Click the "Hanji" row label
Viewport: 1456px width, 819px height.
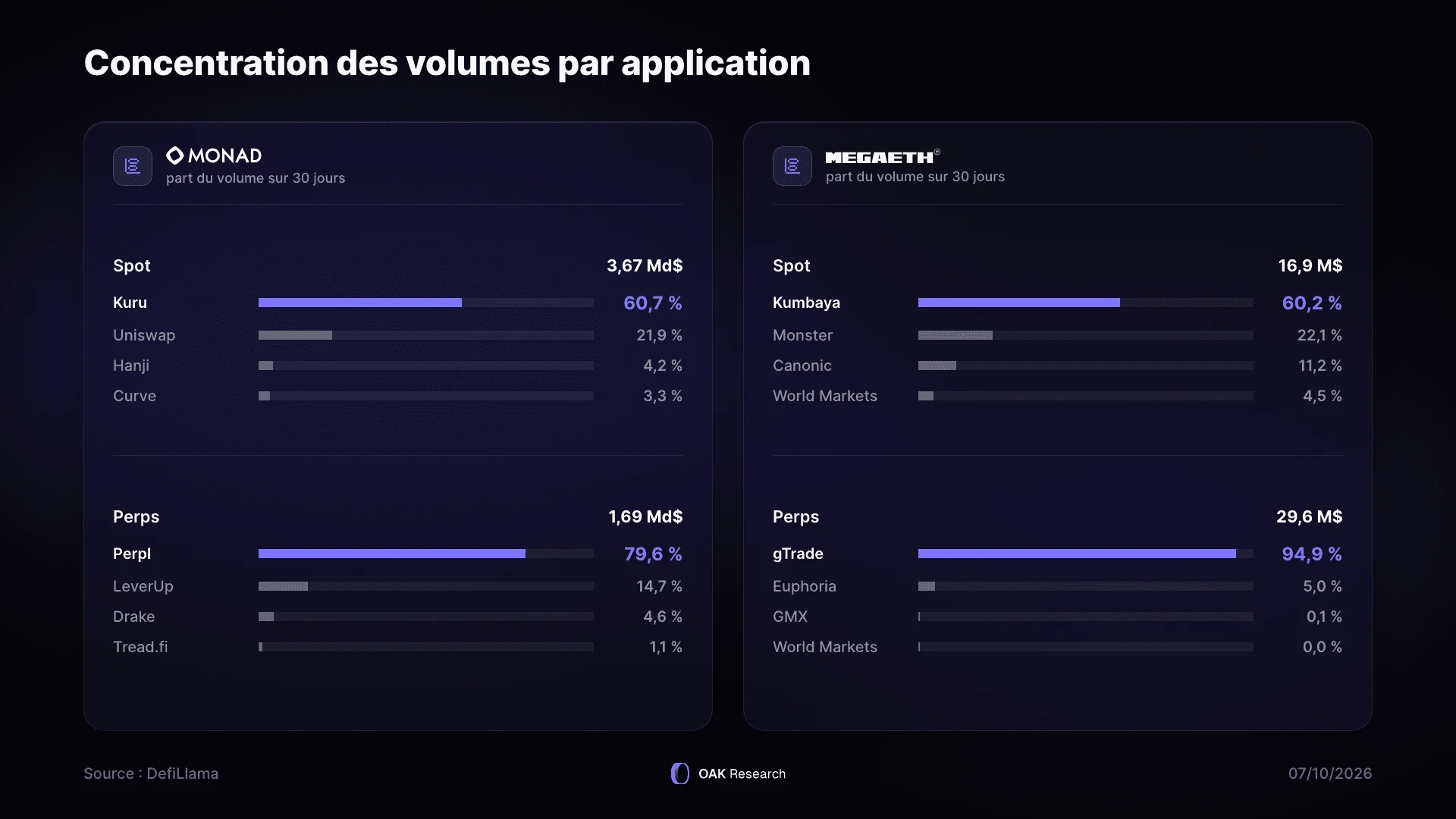coord(131,366)
